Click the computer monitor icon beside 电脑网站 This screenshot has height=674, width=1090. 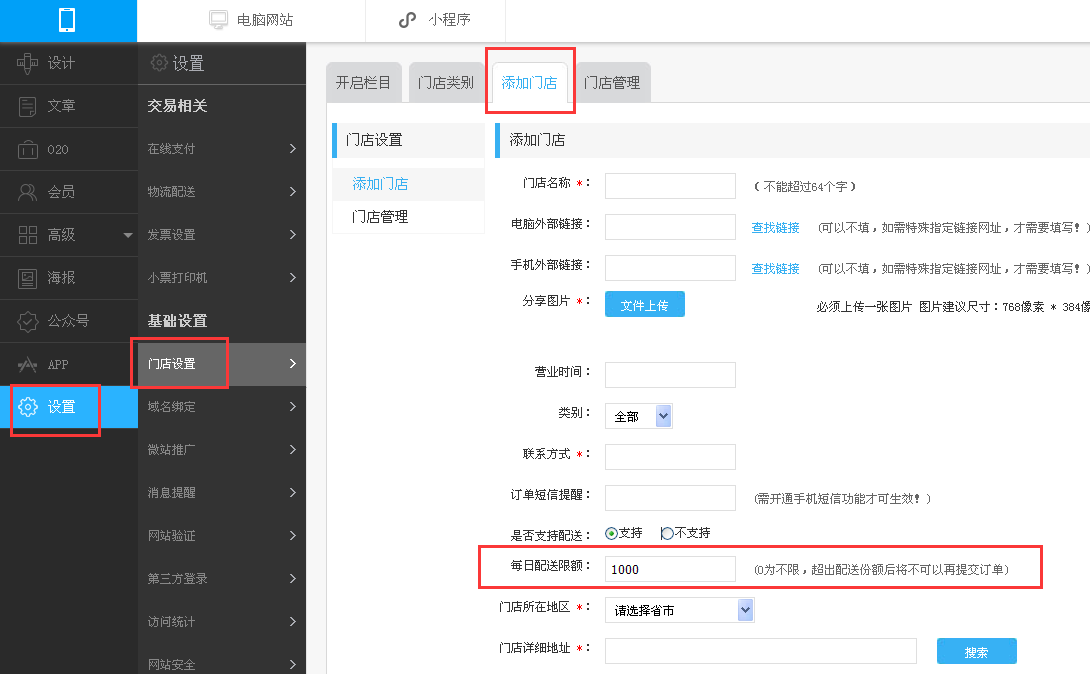(x=218, y=20)
